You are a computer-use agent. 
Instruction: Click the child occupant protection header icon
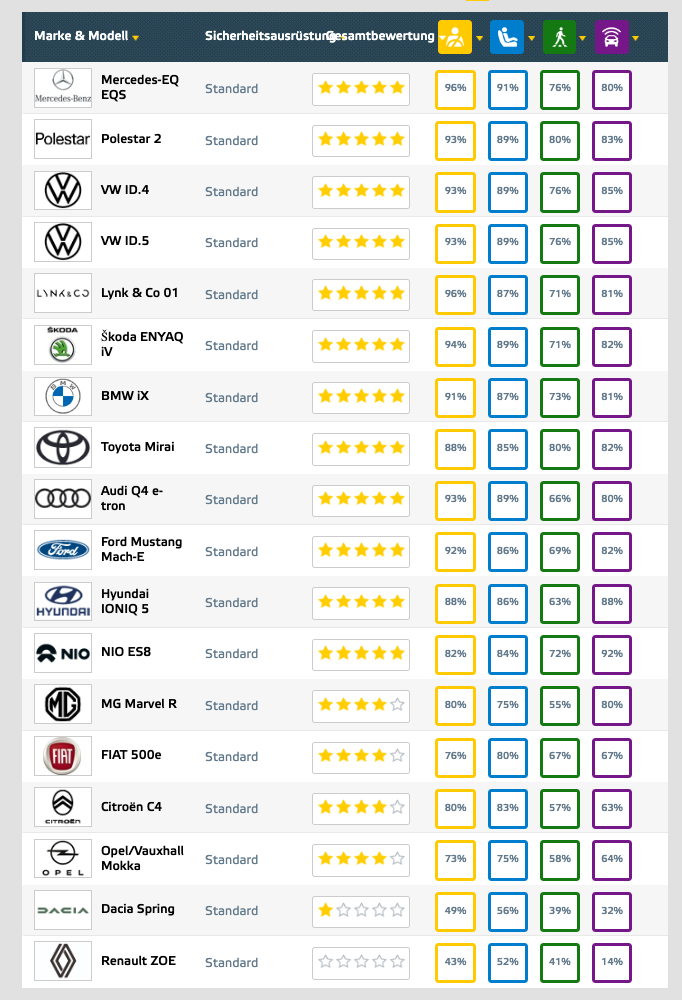click(x=508, y=37)
